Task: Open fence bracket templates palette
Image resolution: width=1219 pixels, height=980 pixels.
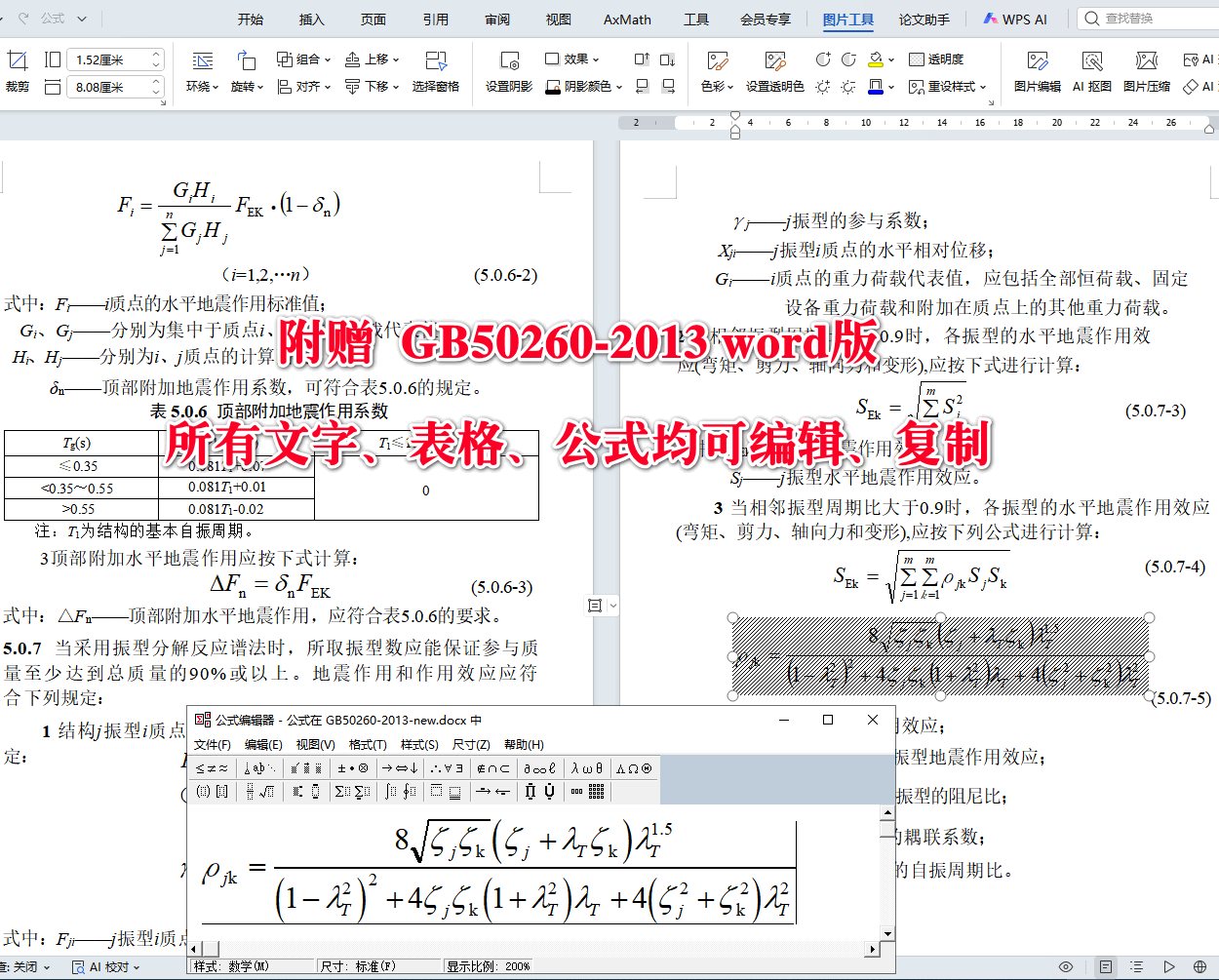Action: [x=212, y=792]
